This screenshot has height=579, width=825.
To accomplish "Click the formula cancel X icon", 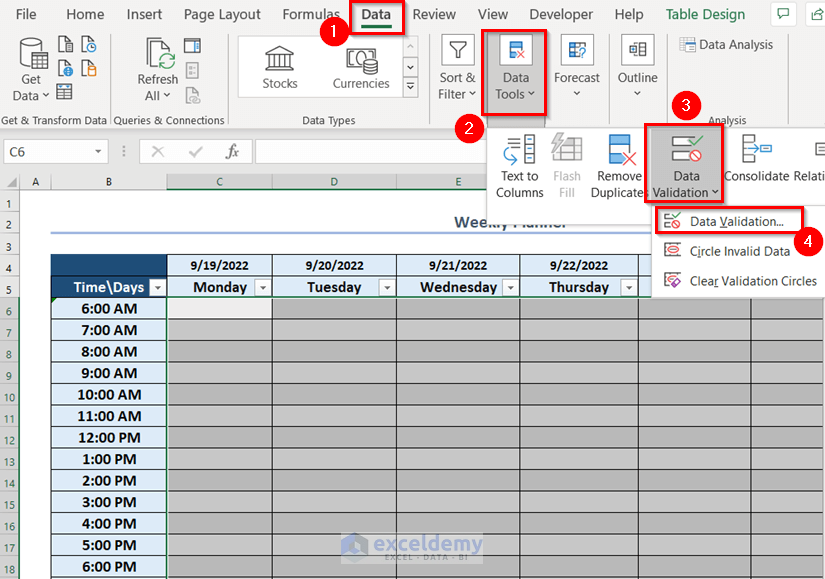I will [x=157, y=152].
